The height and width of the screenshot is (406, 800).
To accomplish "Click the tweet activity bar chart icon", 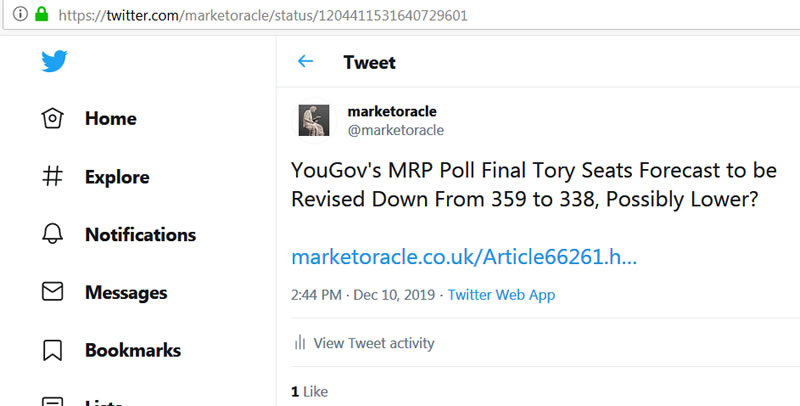I will click(x=299, y=343).
